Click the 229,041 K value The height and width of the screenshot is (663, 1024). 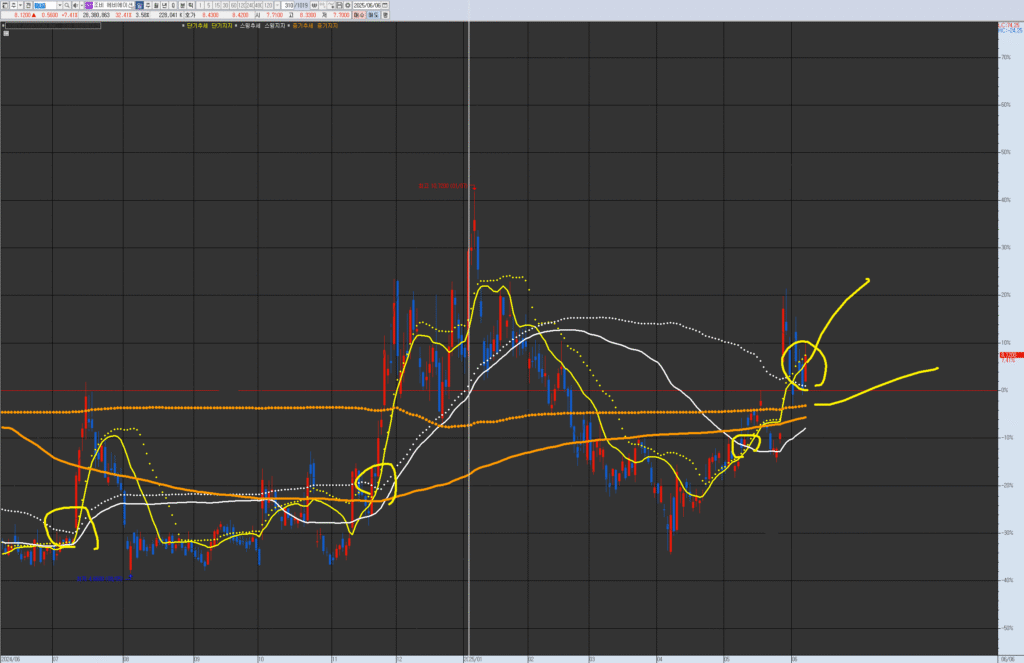pyautogui.click(x=170, y=15)
